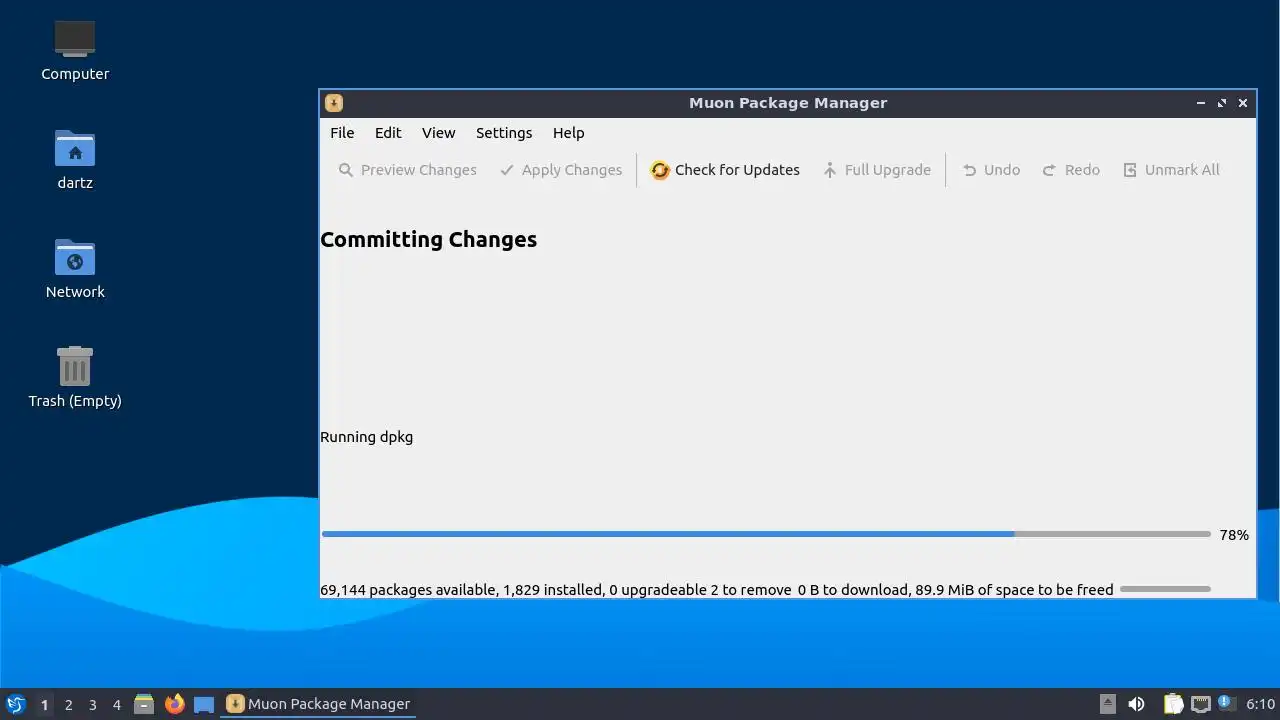The image size is (1280, 720).
Task: Open the Trash (Empty) desktop icon
Action: (x=75, y=377)
